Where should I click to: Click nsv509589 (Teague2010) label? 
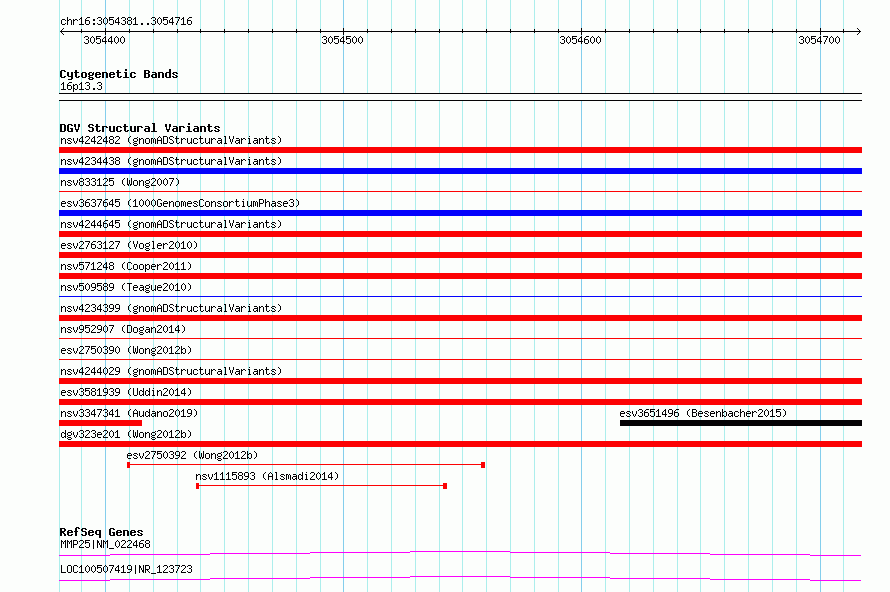click(x=126, y=287)
